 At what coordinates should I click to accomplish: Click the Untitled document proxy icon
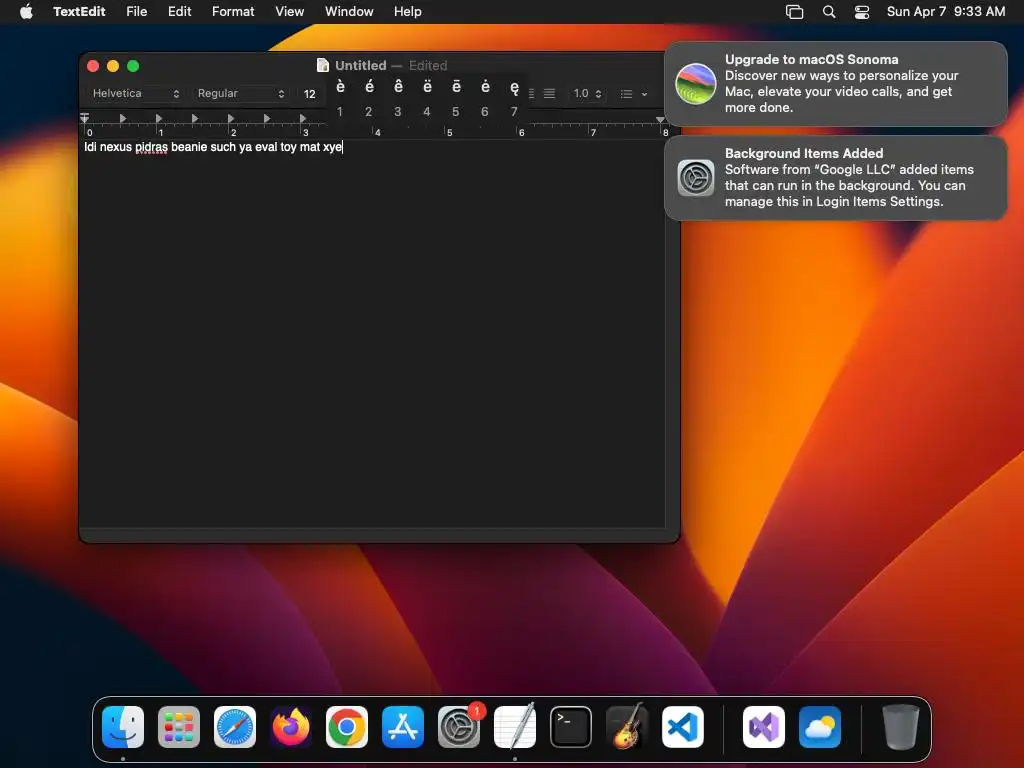pos(323,65)
